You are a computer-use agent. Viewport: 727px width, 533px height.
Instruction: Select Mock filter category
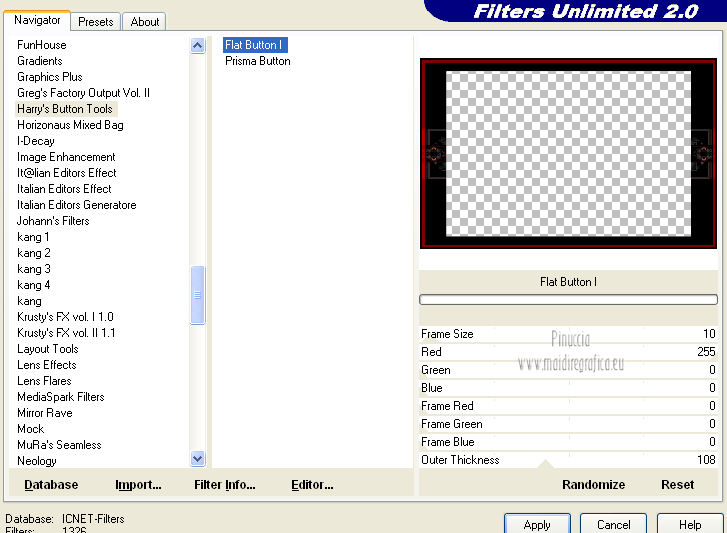[x=31, y=429]
